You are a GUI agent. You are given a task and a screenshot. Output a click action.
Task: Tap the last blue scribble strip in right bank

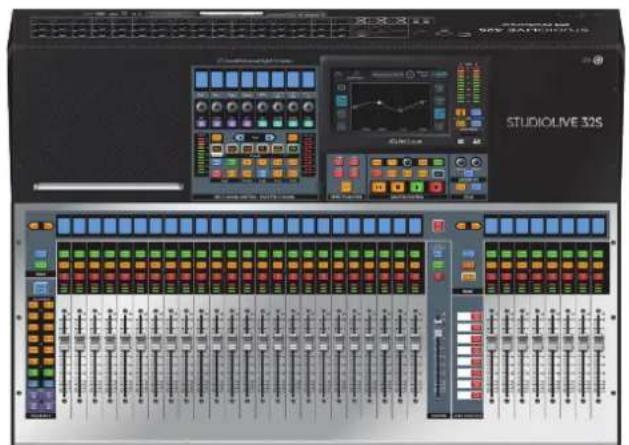point(598,226)
